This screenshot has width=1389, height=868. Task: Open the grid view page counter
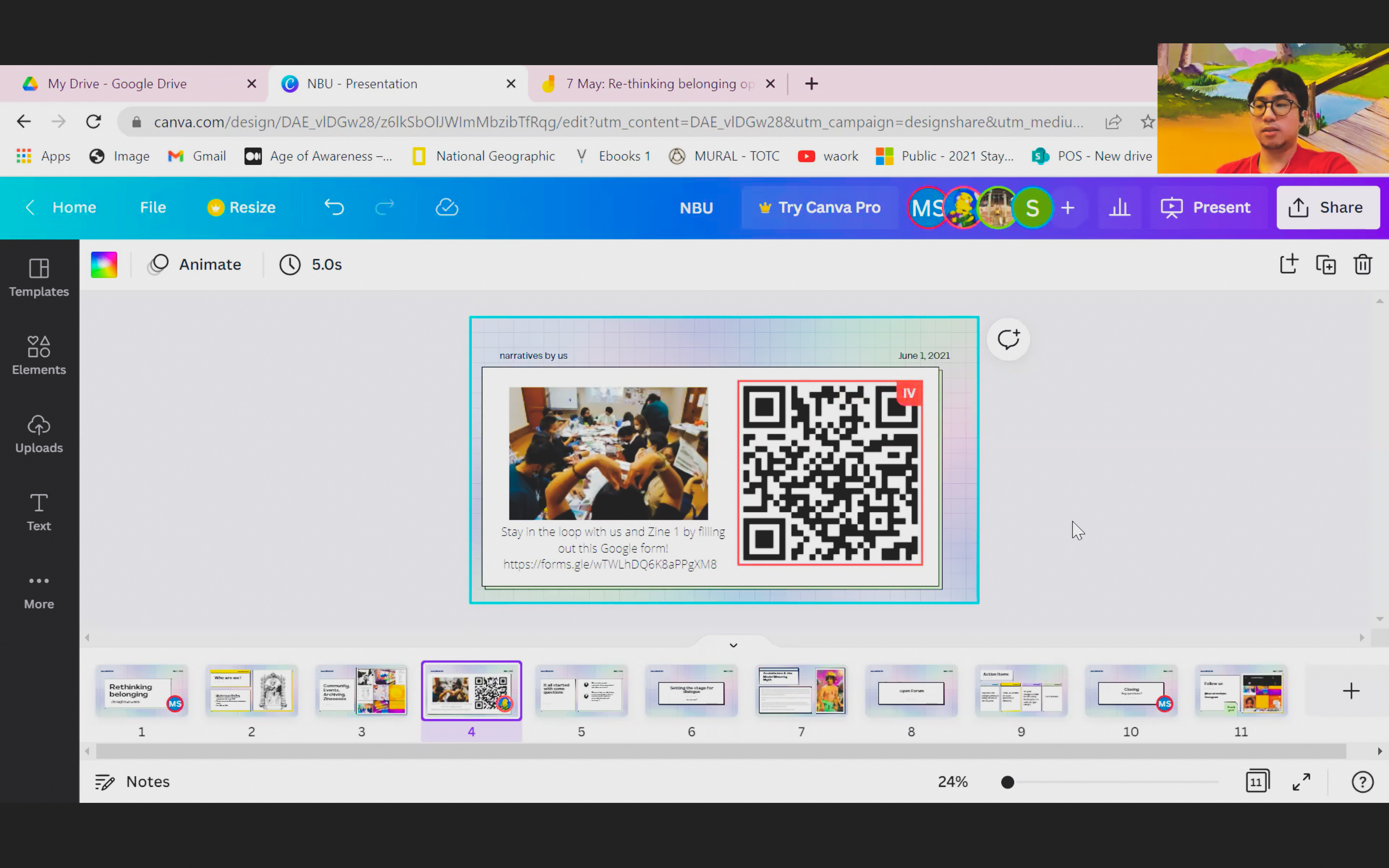1257,781
